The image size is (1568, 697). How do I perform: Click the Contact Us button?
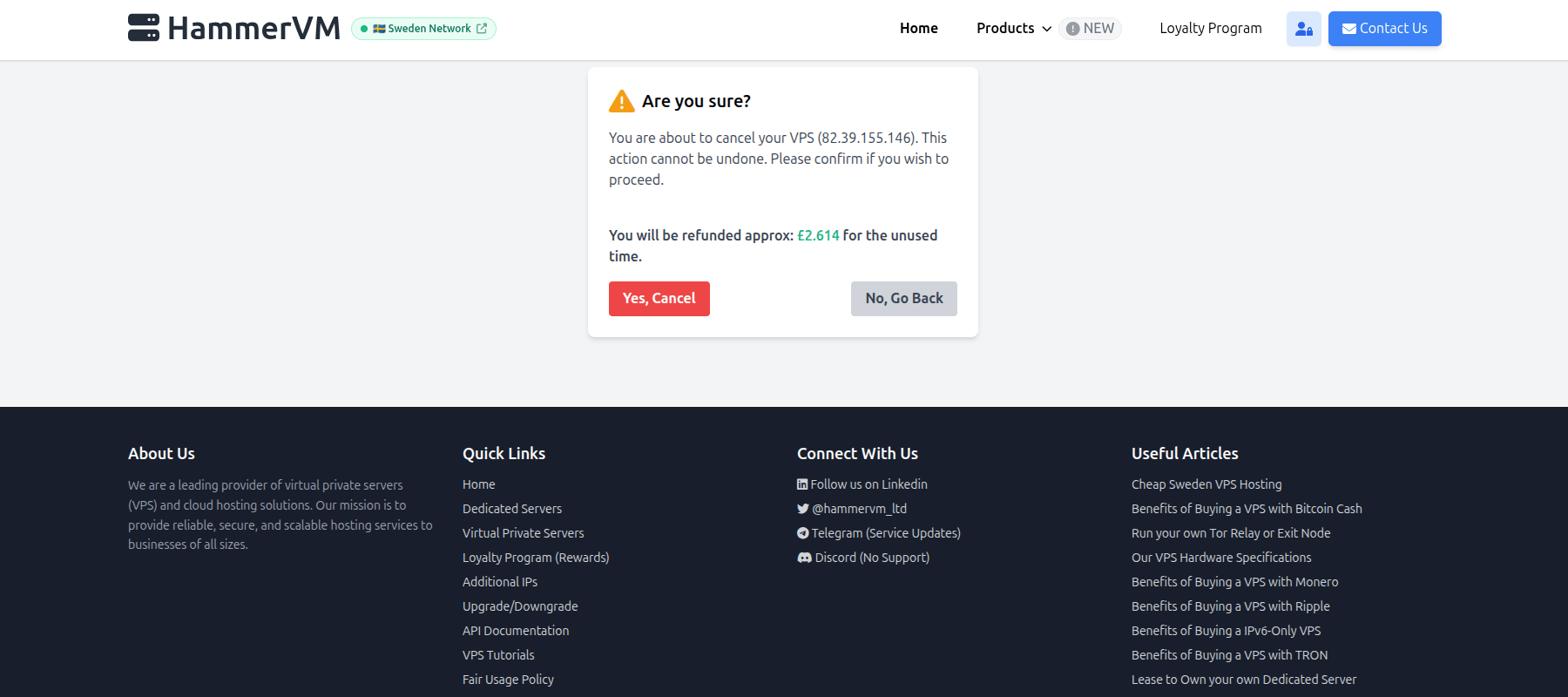(1384, 29)
